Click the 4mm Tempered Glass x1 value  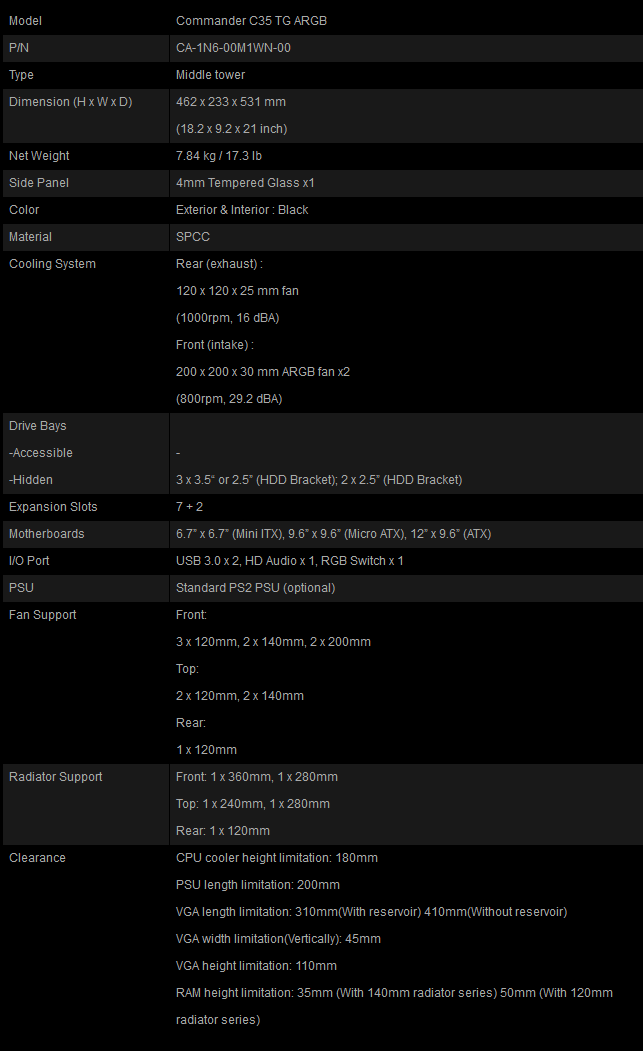click(x=245, y=182)
